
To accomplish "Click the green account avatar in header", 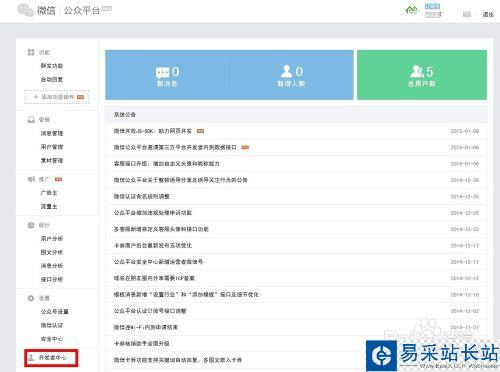I will 412,10.
